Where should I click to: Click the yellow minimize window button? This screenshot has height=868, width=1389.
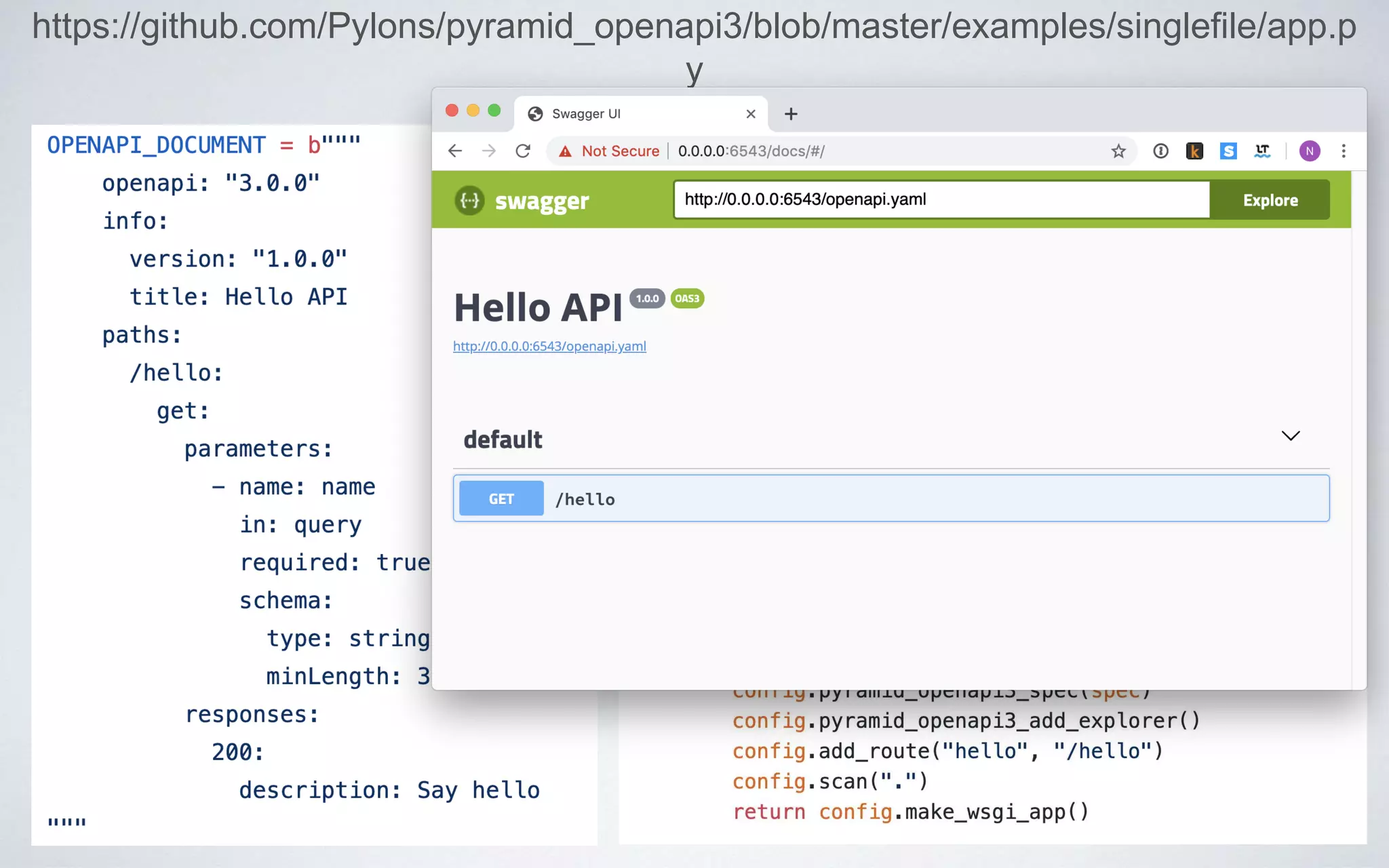pyautogui.click(x=473, y=111)
